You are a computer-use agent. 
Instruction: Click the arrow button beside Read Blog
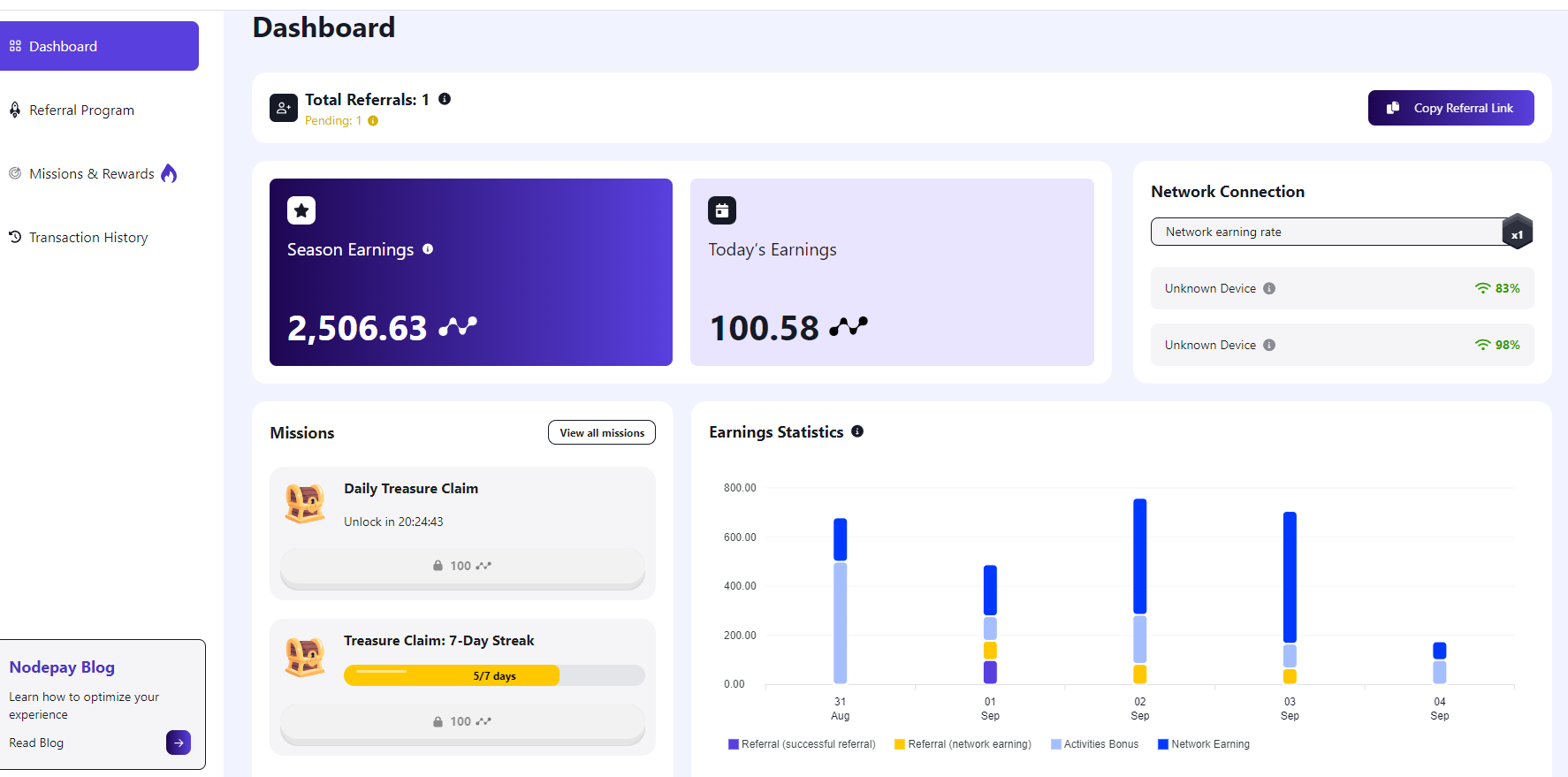(x=179, y=743)
